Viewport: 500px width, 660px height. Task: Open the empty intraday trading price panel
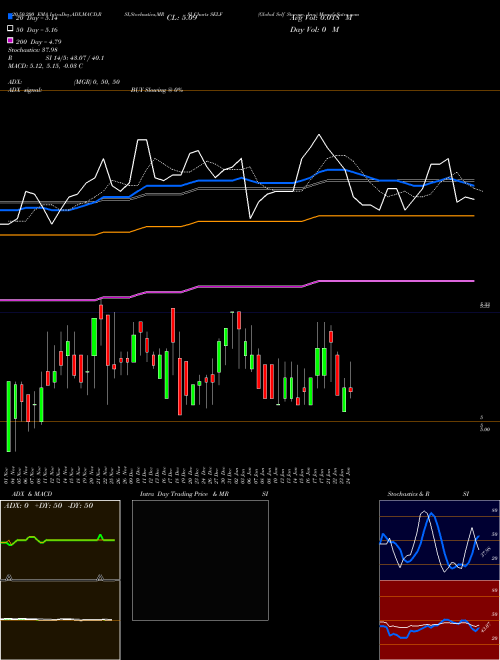click(x=200, y=560)
